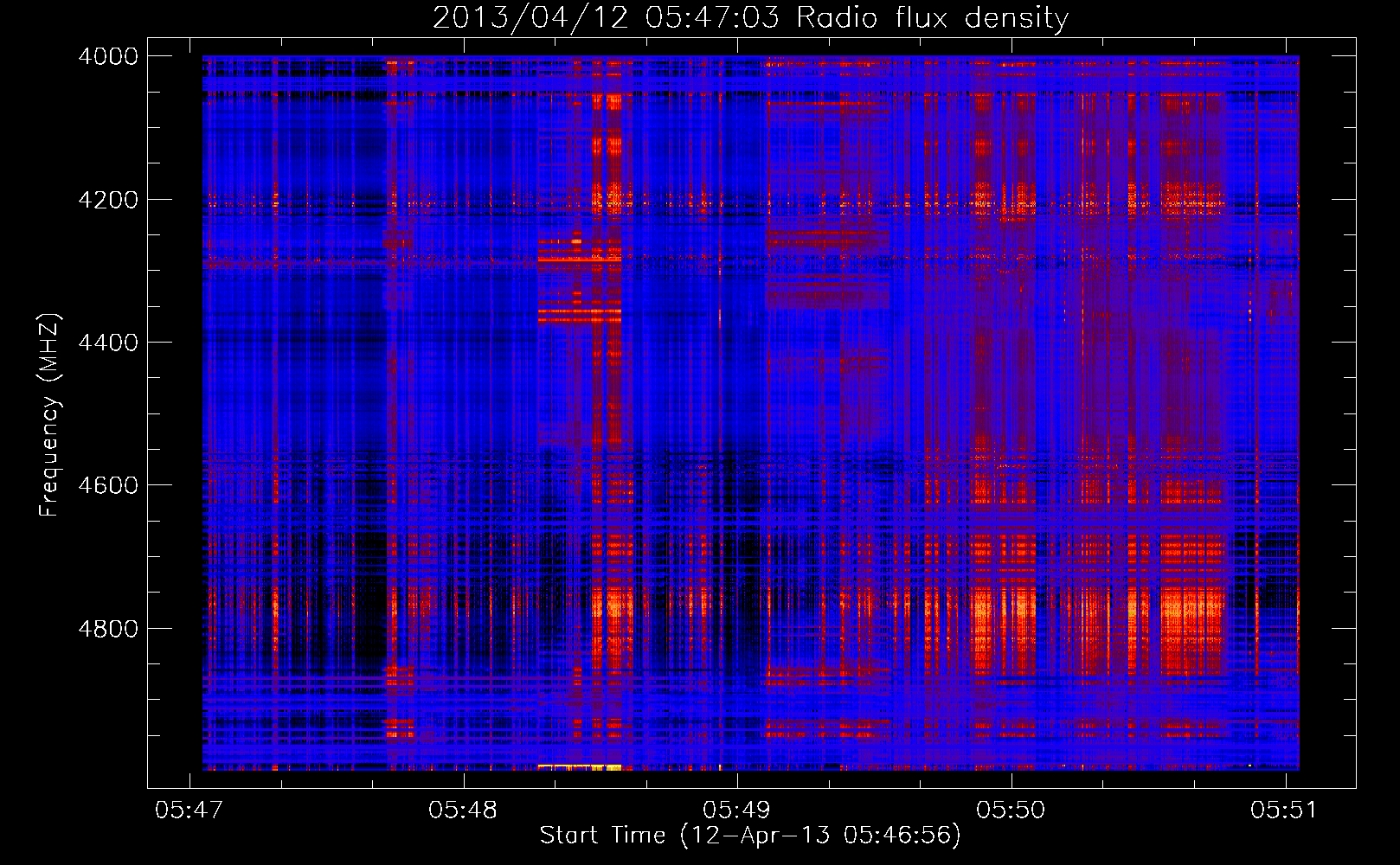
Task: Click the "Start Time (12-Apr-13 05:46:56)" axis label
Action: pos(750,836)
